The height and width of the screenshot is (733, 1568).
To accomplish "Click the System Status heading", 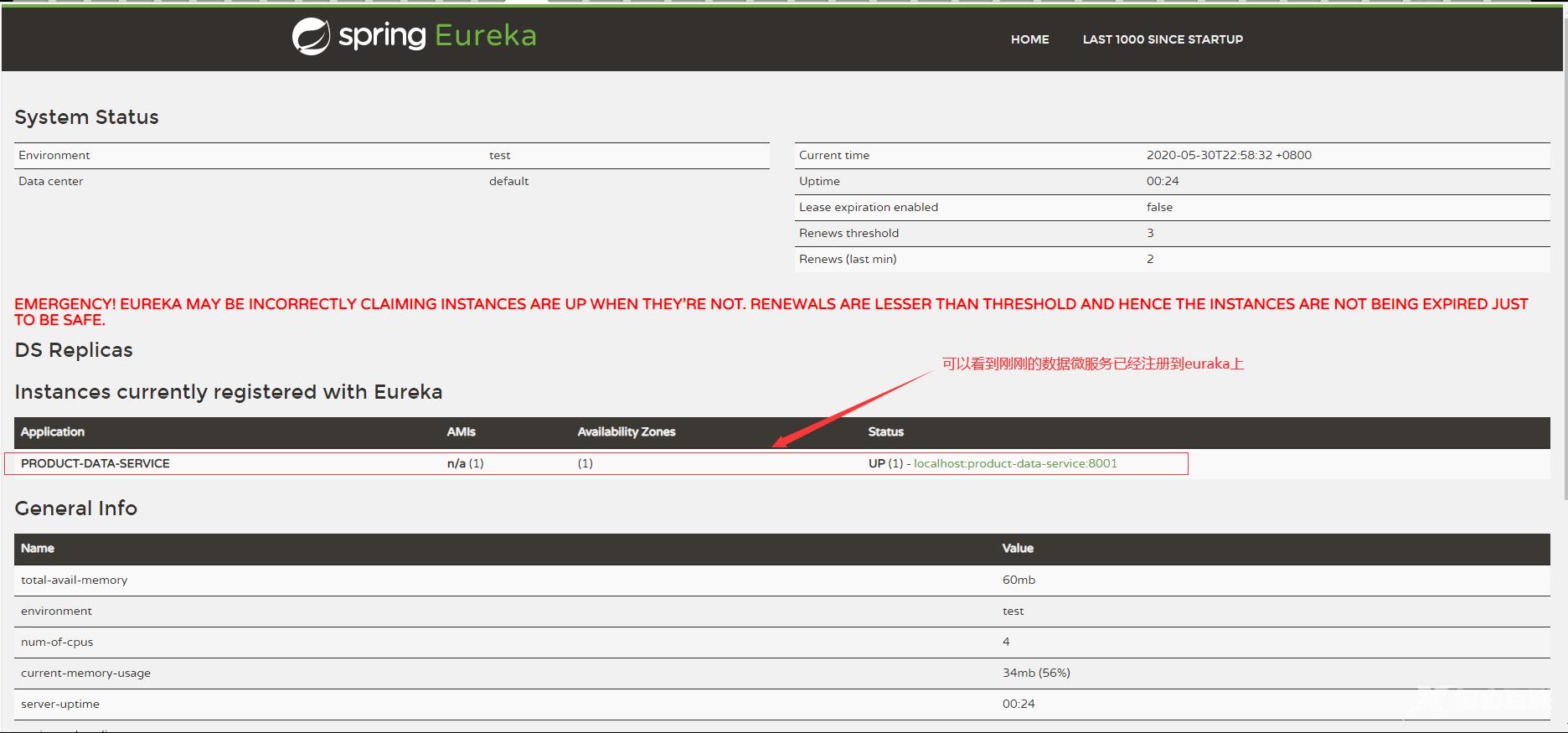I will point(86,117).
